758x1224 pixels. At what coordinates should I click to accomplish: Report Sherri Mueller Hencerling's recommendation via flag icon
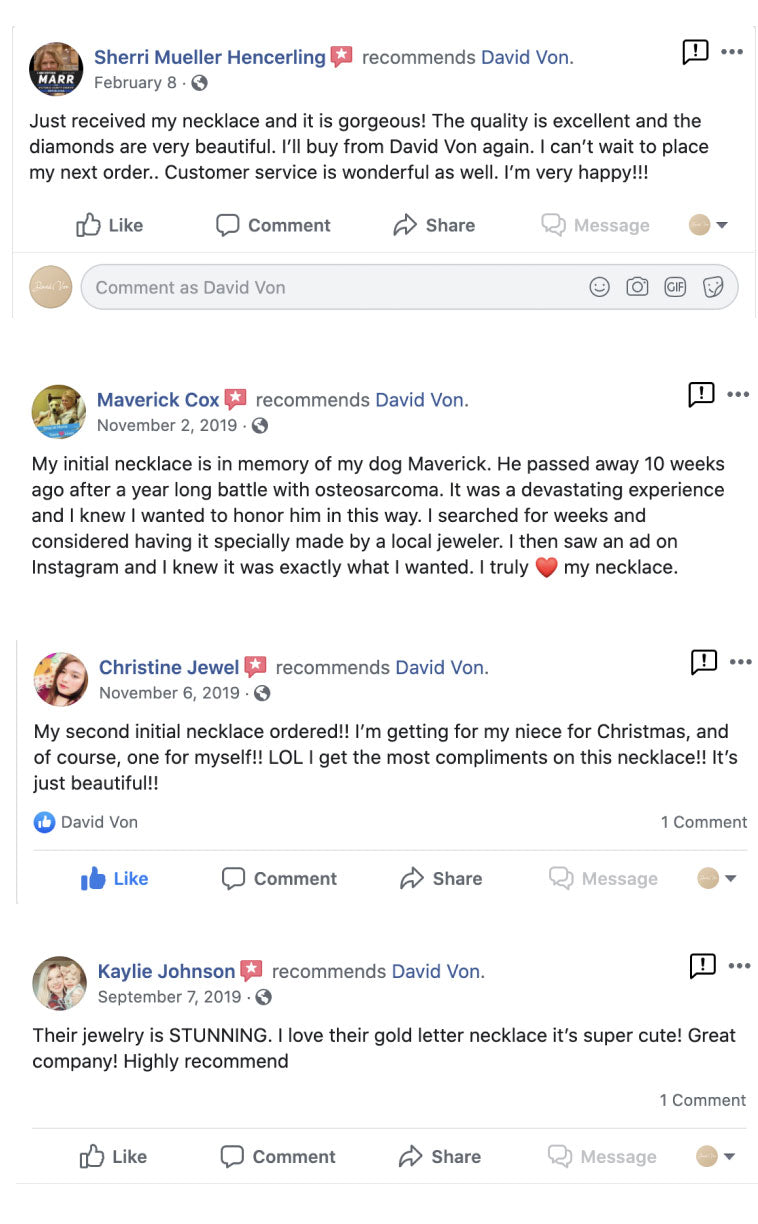[695, 52]
